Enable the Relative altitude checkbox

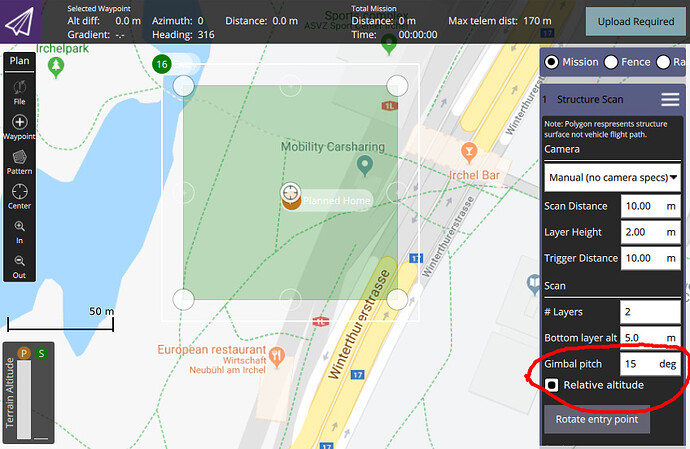point(551,385)
